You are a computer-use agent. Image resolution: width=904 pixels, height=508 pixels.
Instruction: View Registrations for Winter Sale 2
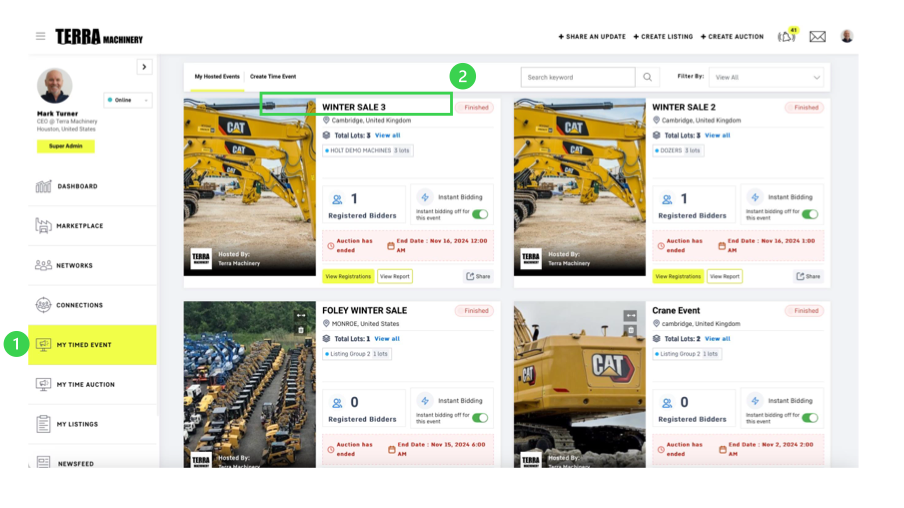coord(678,276)
